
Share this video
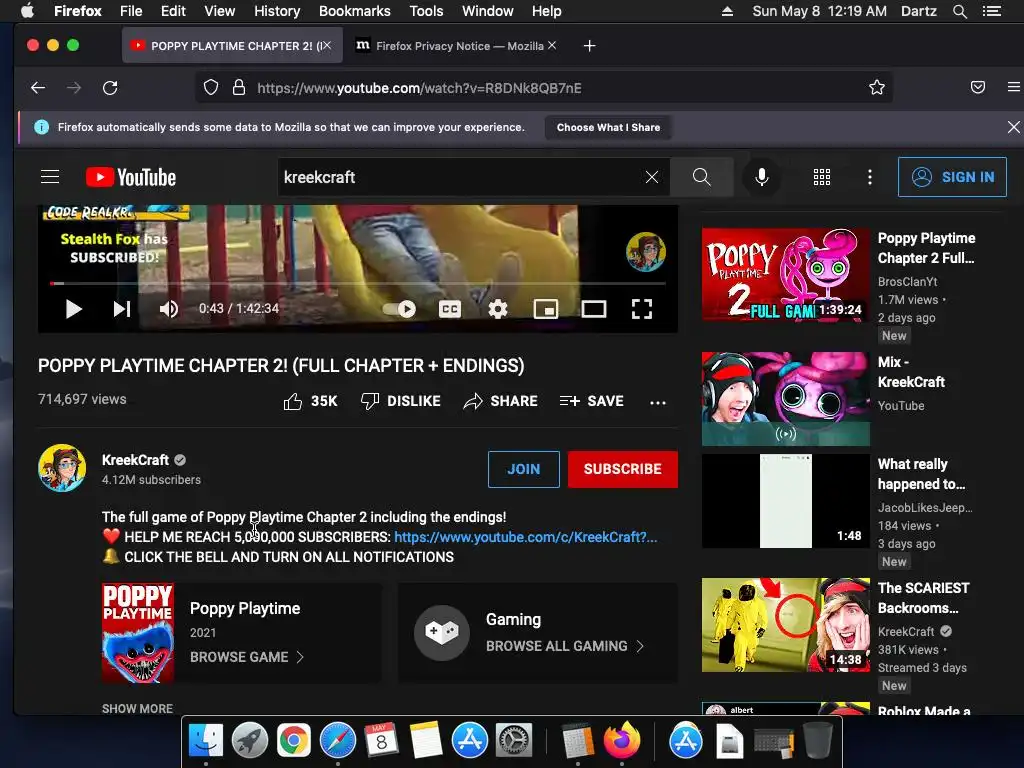[x=500, y=401]
